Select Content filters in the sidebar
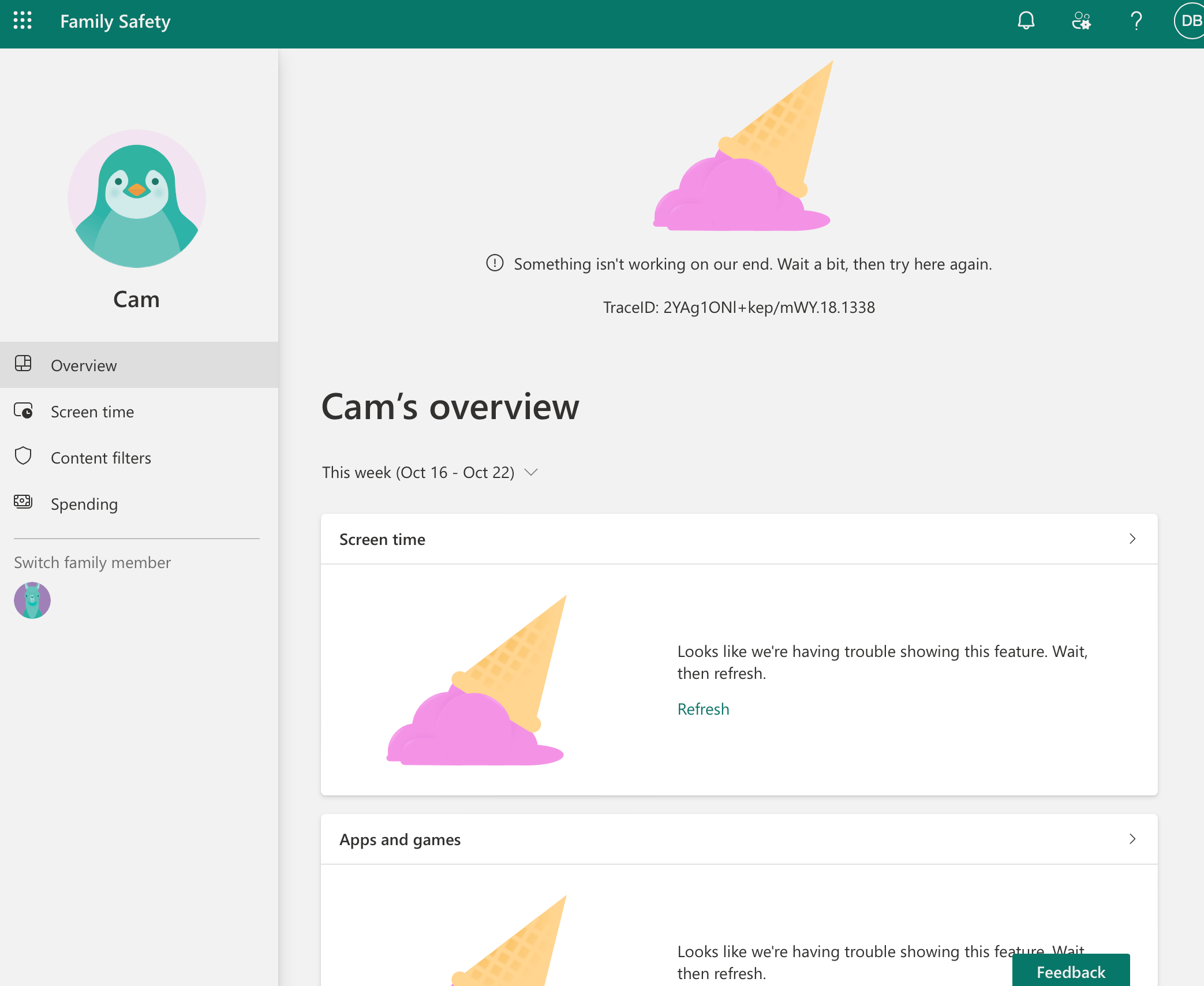Screen dimensions: 1204x986 click(x=139, y=457)
